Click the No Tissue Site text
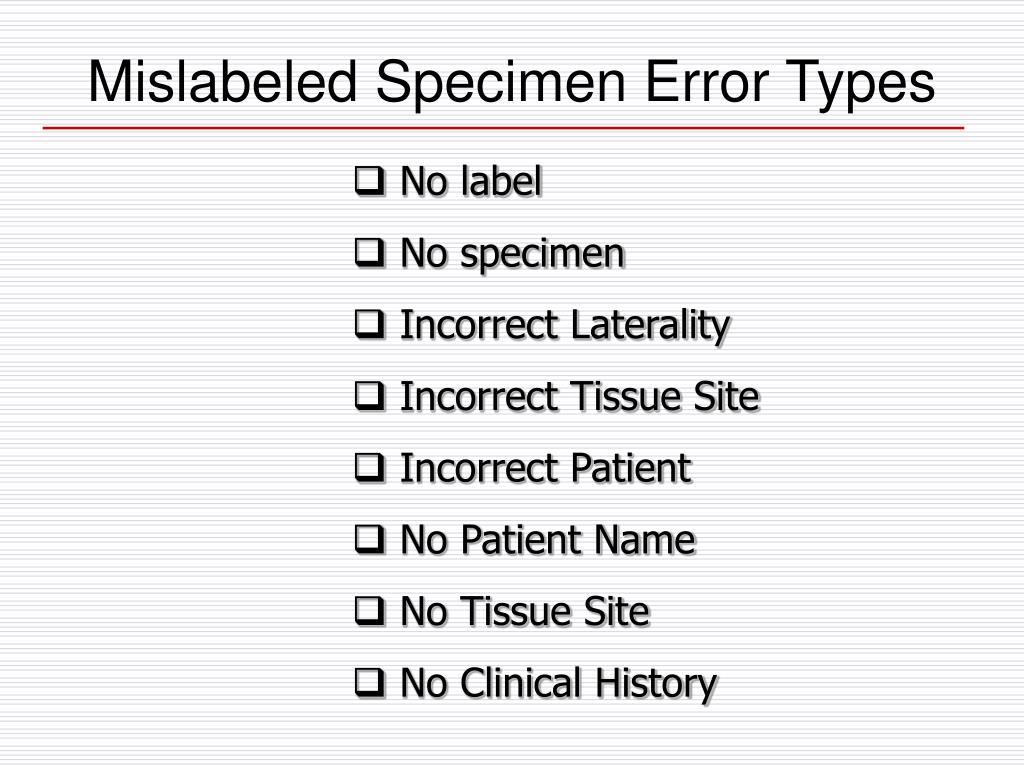Screen dimensions: 1024x768 (x=525, y=612)
